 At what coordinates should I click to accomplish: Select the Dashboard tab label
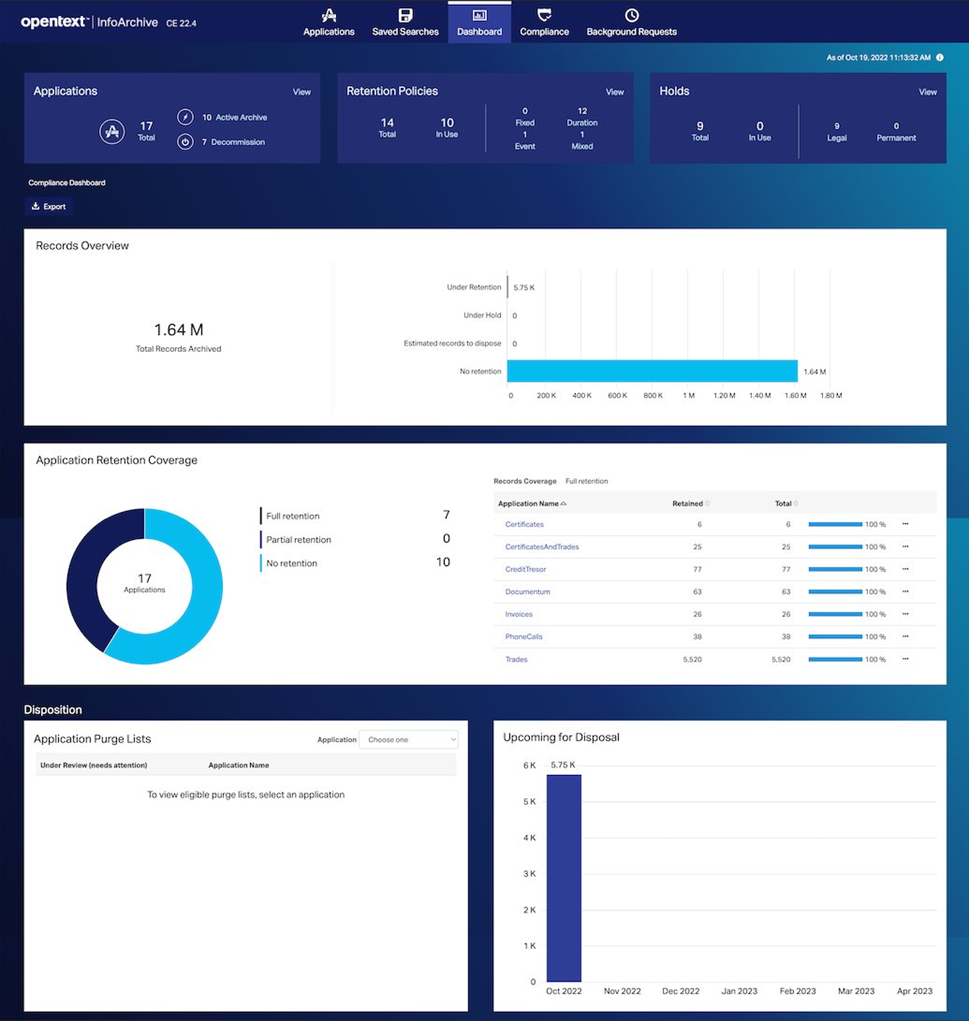(479, 32)
